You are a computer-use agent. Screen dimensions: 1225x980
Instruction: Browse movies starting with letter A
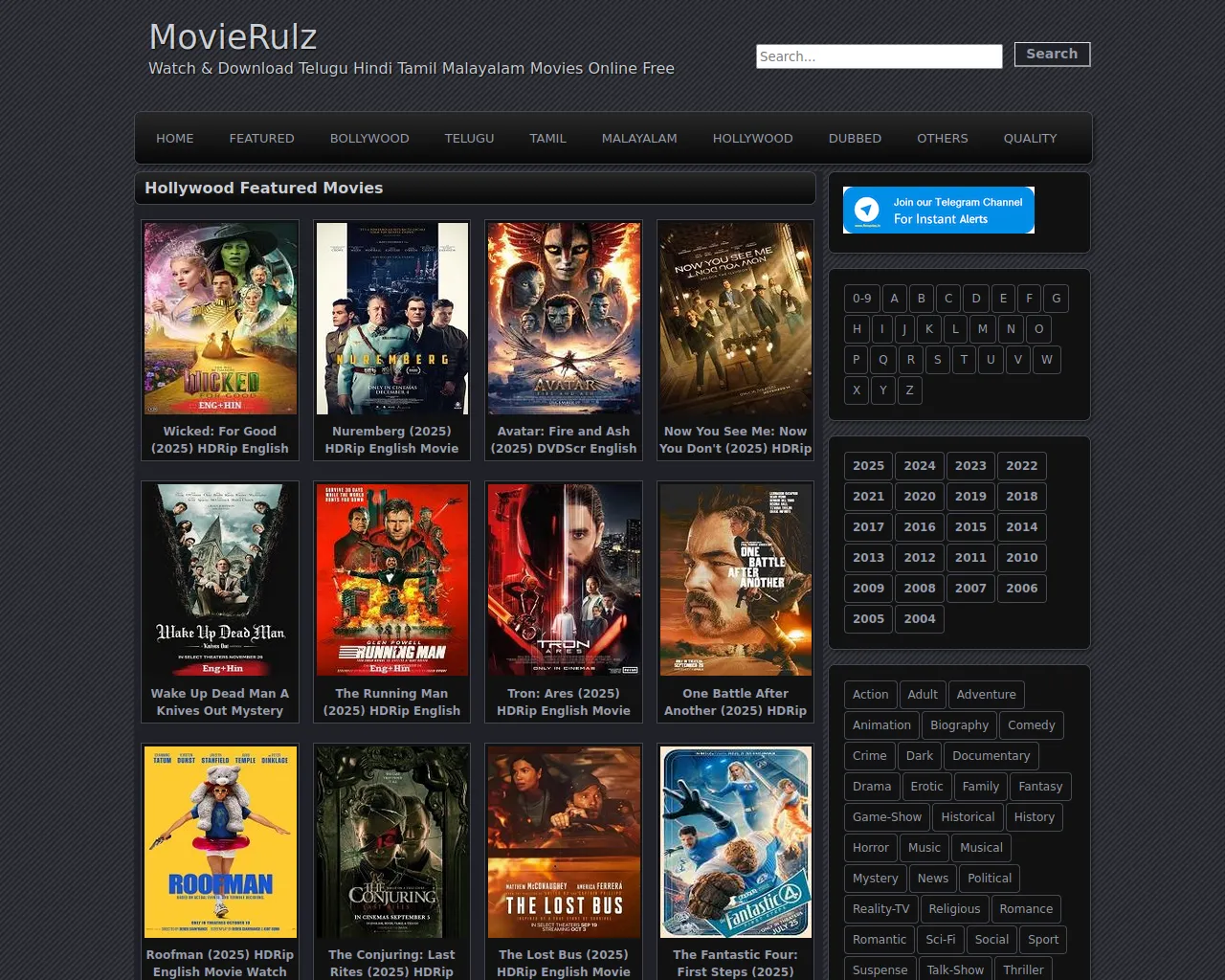point(895,299)
